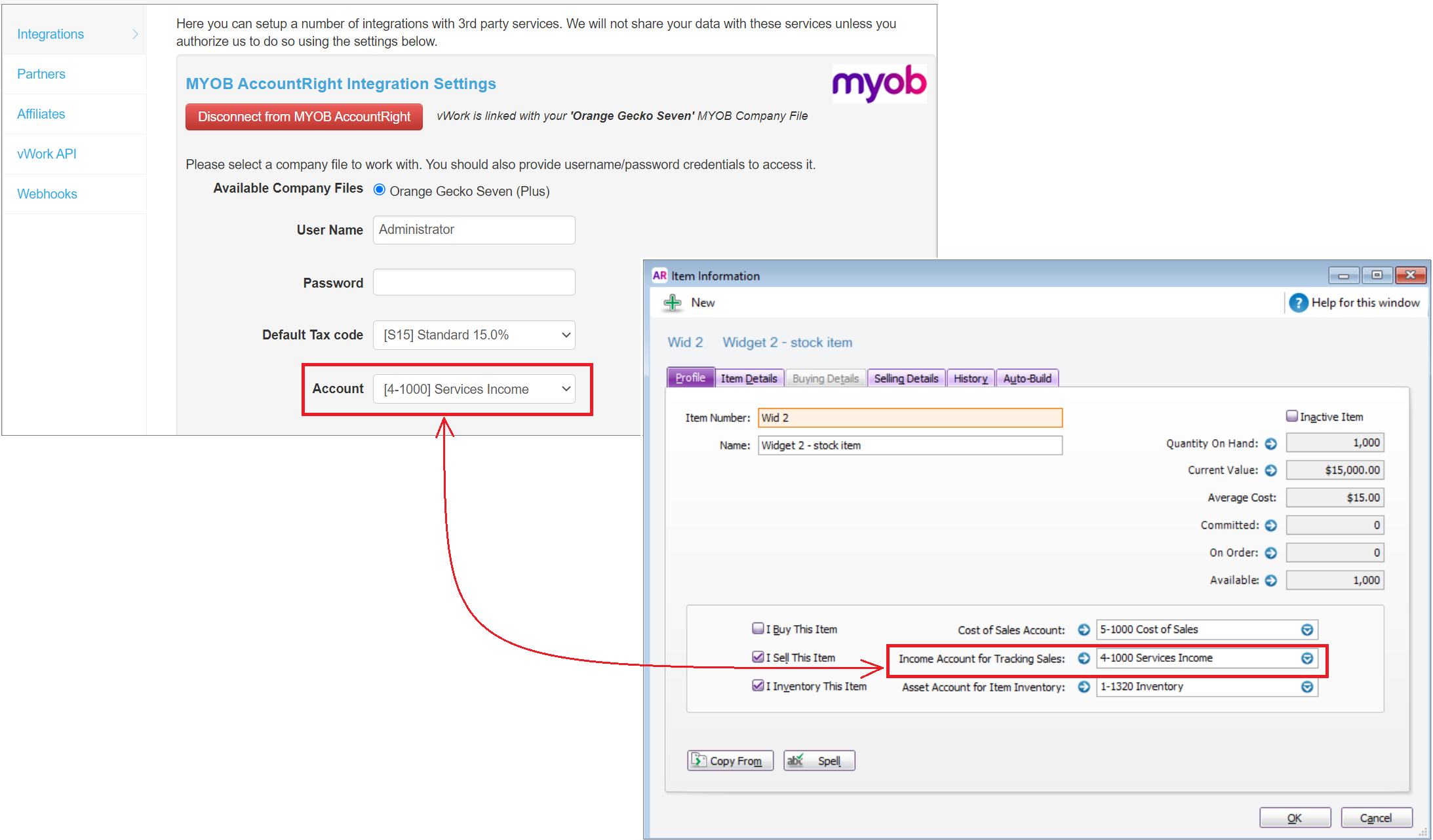Expand the Integrations sidebar chevron
Screen dimensions: 1433x840
(x=135, y=34)
